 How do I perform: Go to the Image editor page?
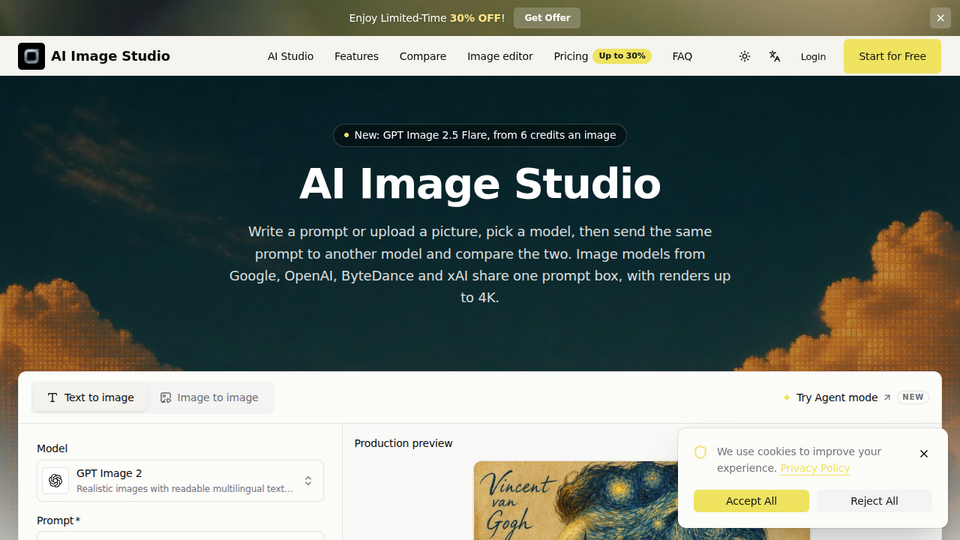coord(500,56)
